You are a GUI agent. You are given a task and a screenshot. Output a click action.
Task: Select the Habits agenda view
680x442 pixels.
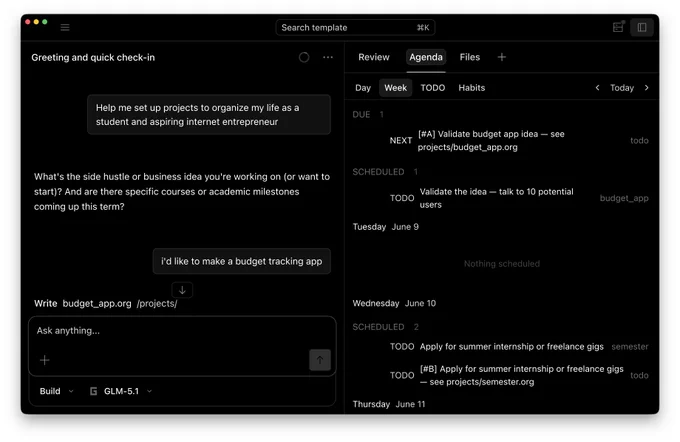(x=472, y=88)
